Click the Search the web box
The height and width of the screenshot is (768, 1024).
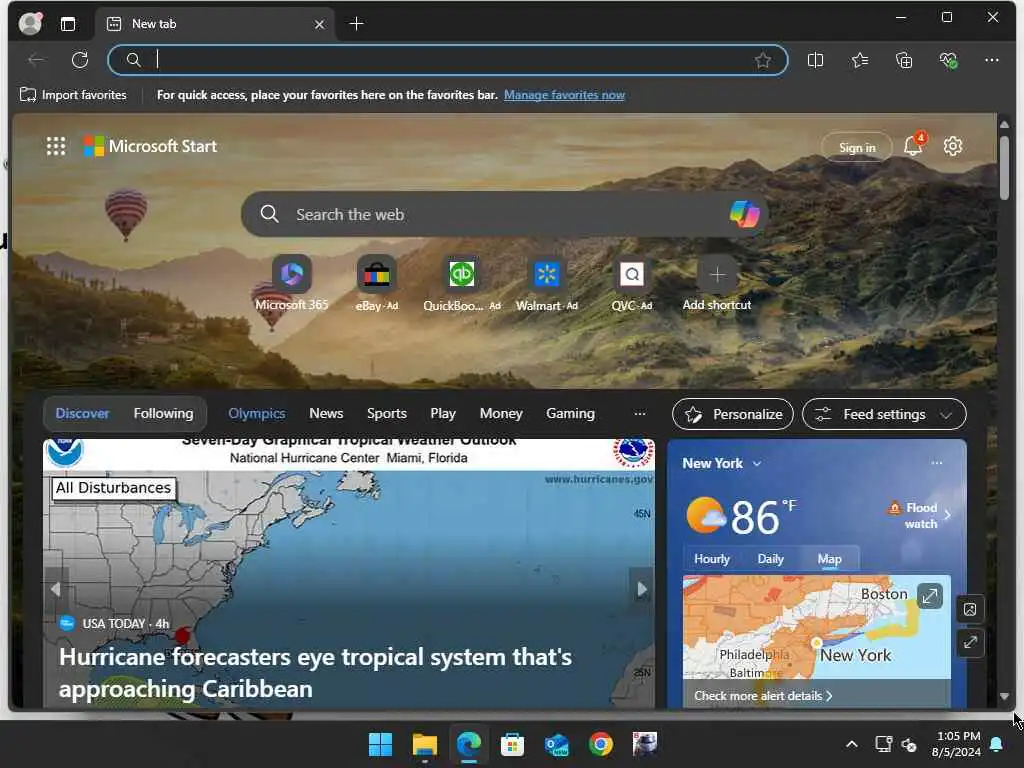(503, 214)
